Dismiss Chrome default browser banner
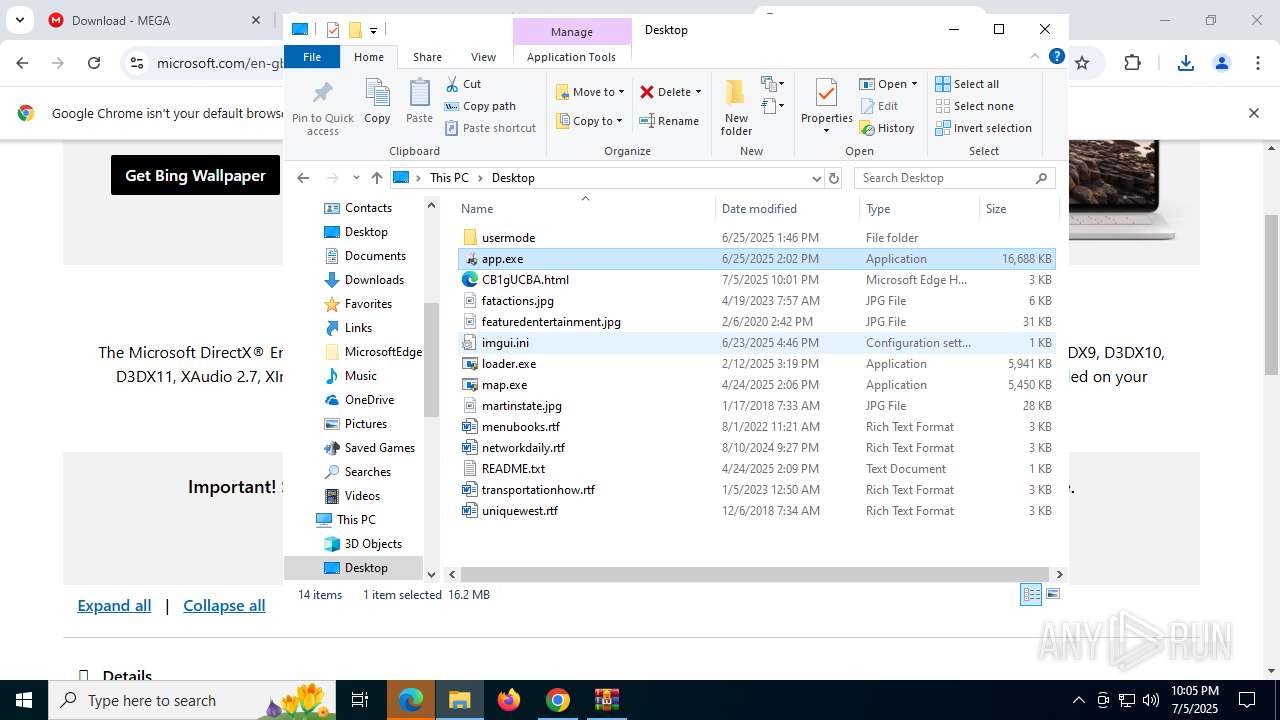This screenshot has width=1280, height=720. [1253, 113]
